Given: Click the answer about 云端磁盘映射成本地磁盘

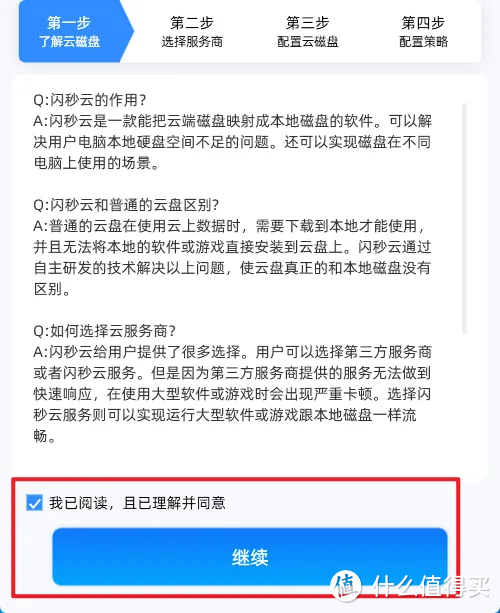Looking at the screenshot, I should coord(233,142).
